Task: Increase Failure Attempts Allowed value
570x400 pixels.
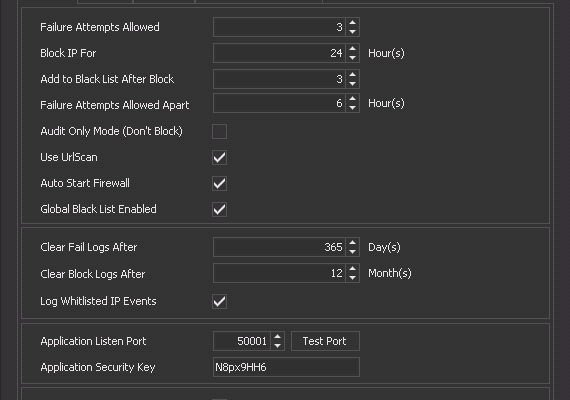Action: point(352,23)
